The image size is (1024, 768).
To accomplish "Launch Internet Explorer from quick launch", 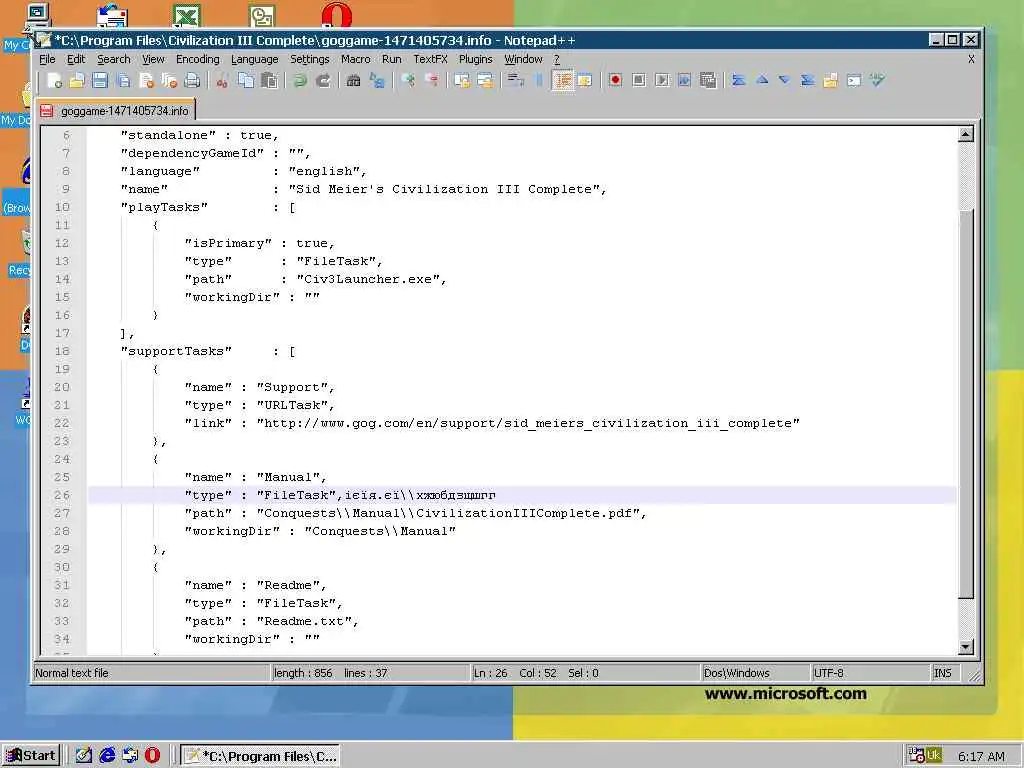I will tap(107, 756).
